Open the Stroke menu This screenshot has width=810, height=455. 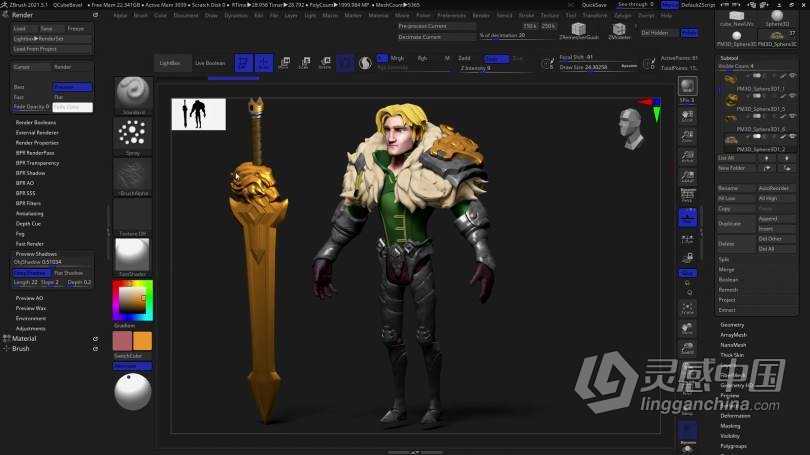[x=526, y=15]
